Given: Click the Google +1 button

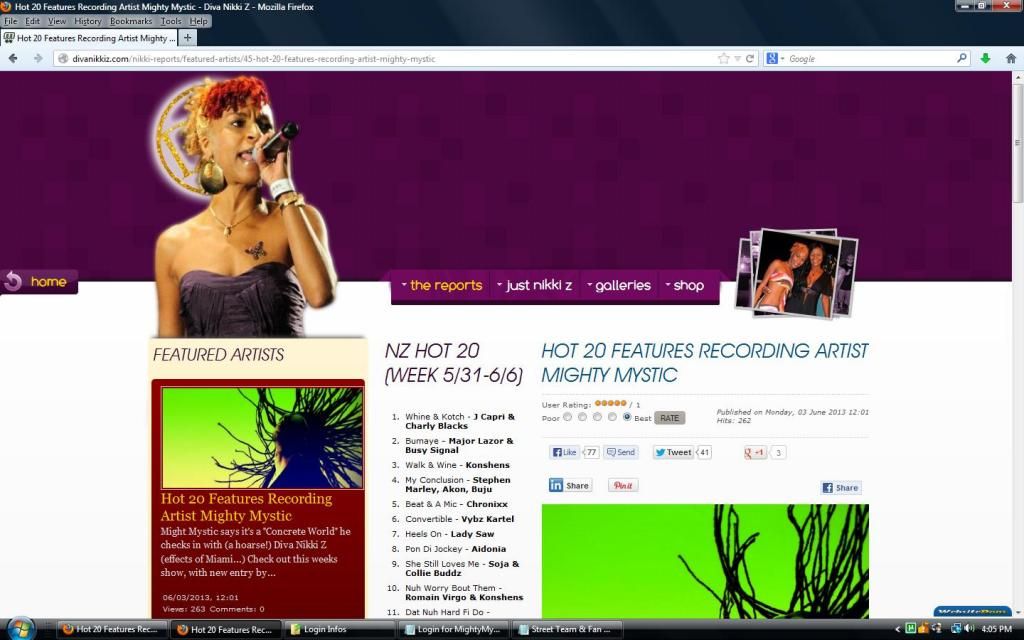Looking at the screenshot, I should [x=755, y=452].
